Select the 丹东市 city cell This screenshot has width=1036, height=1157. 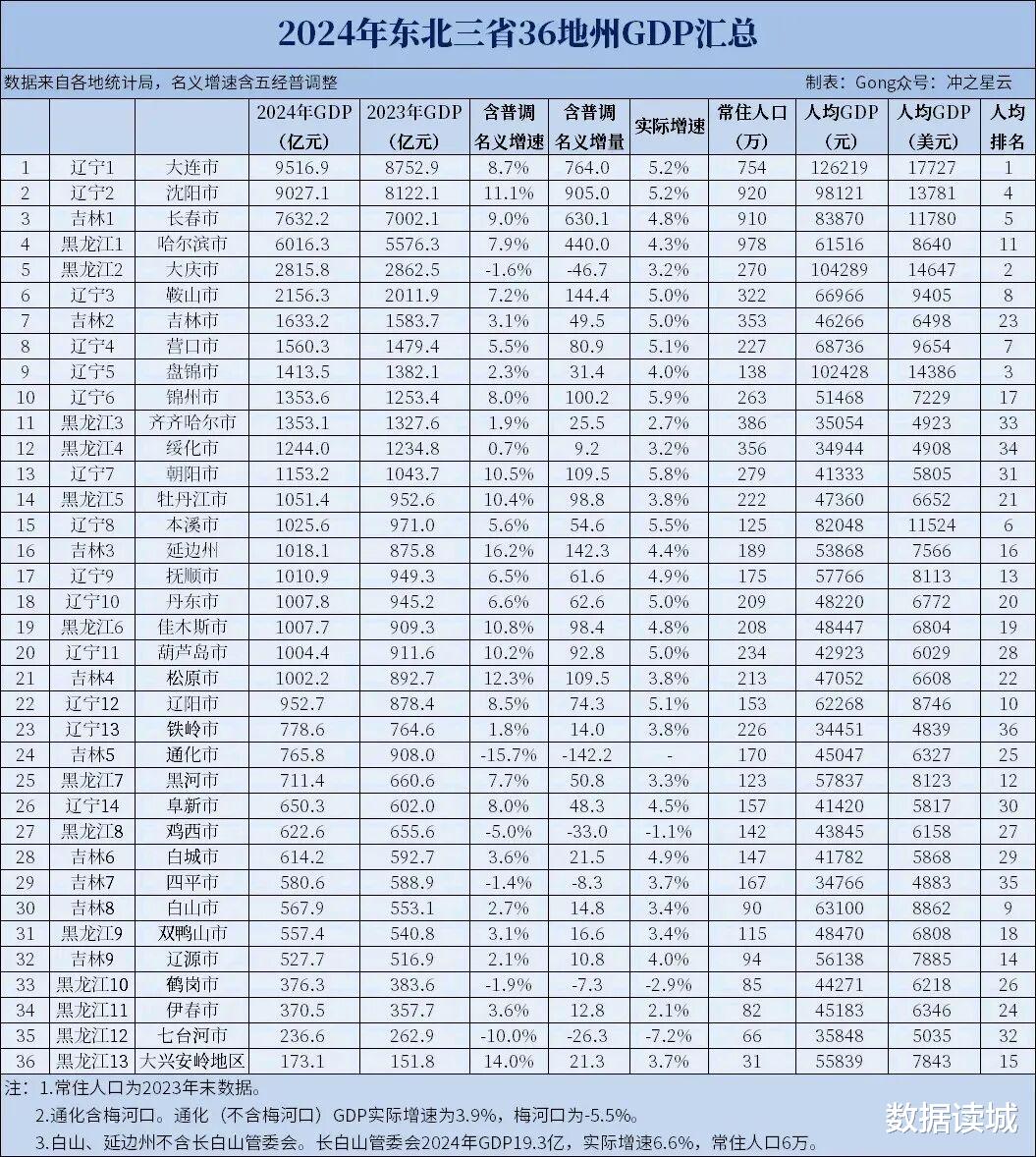pos(191,601)
